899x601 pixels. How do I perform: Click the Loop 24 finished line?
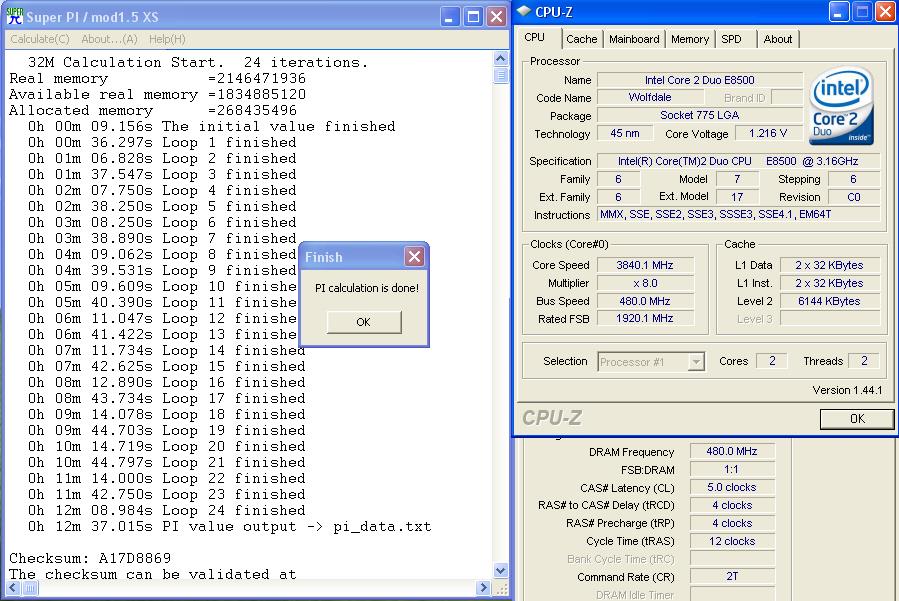(167, 510)
